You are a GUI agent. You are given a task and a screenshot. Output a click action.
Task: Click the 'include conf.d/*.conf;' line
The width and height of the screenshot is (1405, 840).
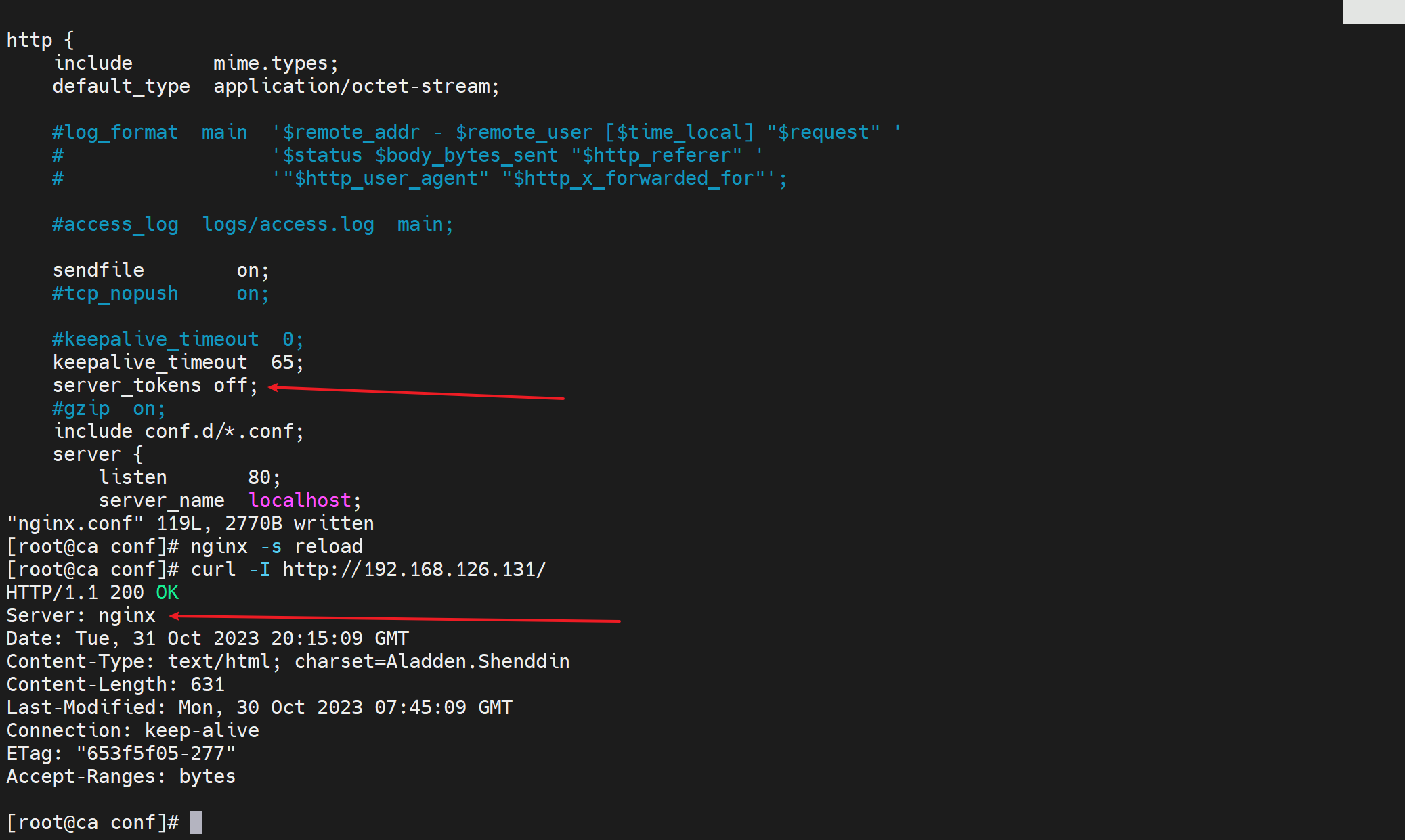click(179, 431)
